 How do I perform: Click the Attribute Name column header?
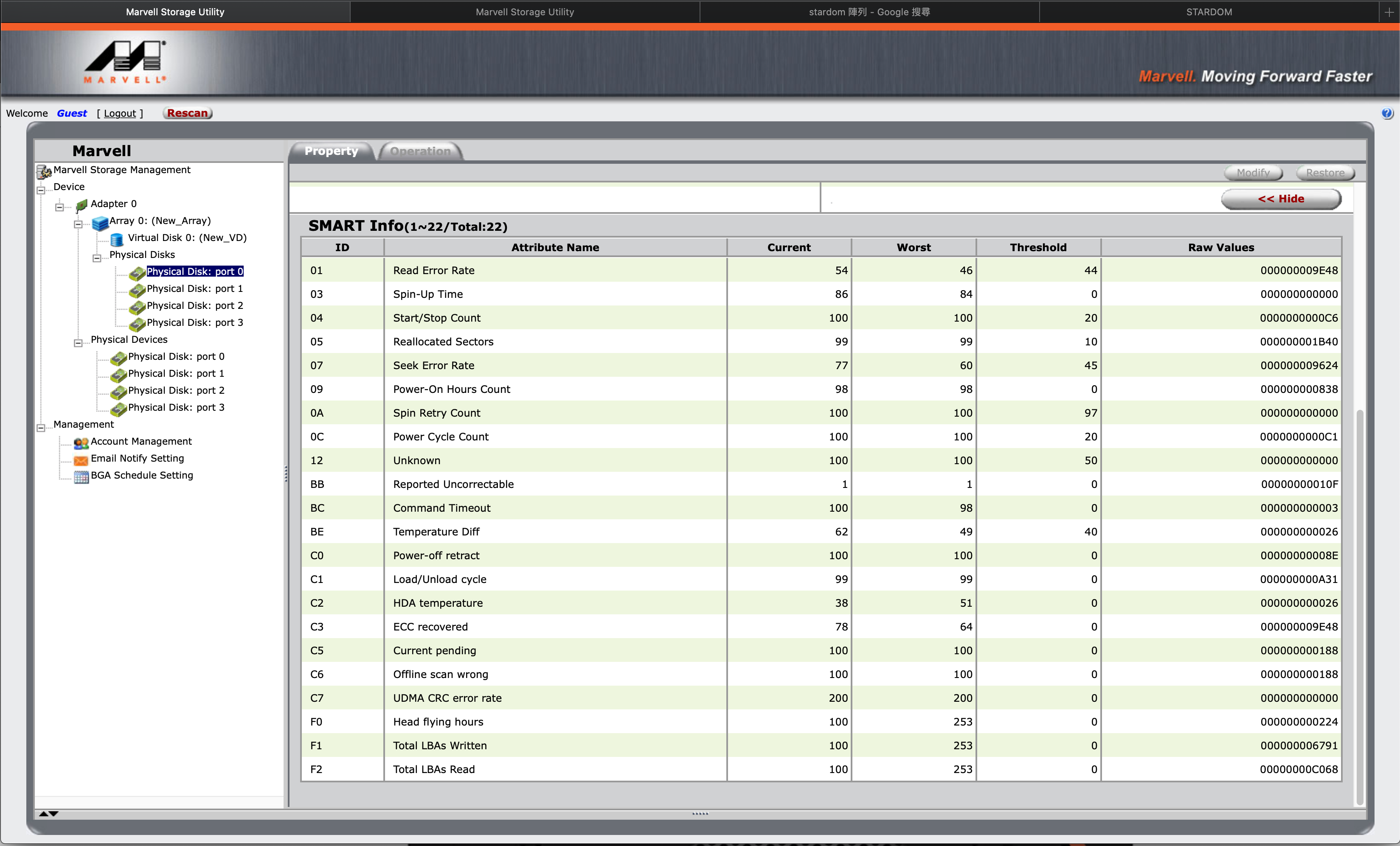tap(555, 247)
